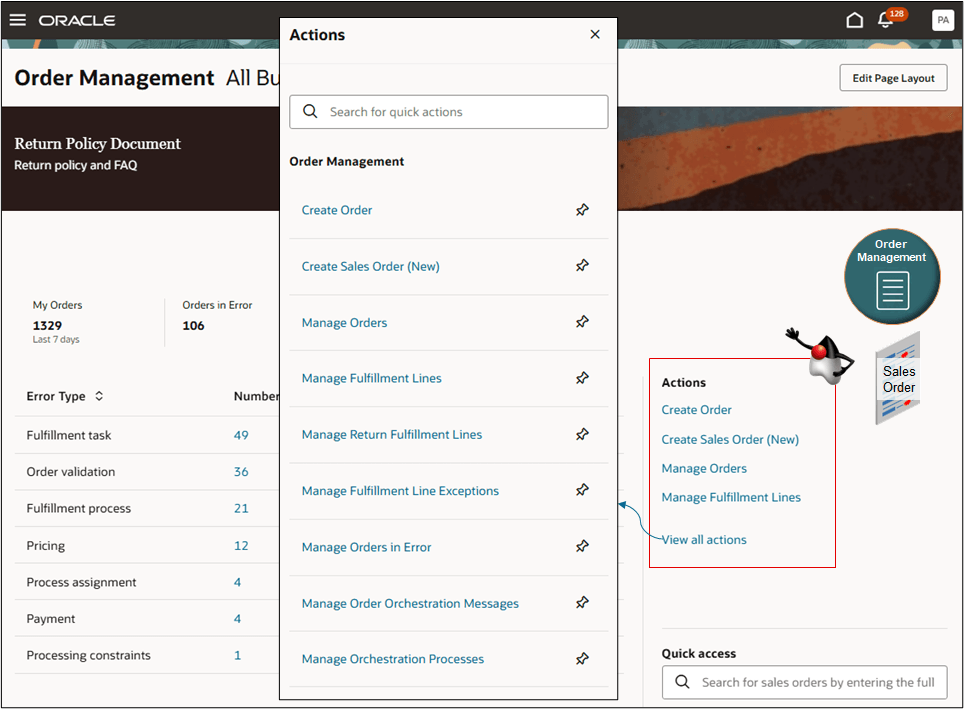The width and height of the screenshot is (964, 710).
Task: Click the Orders in Error count
Action: point(192,325)
